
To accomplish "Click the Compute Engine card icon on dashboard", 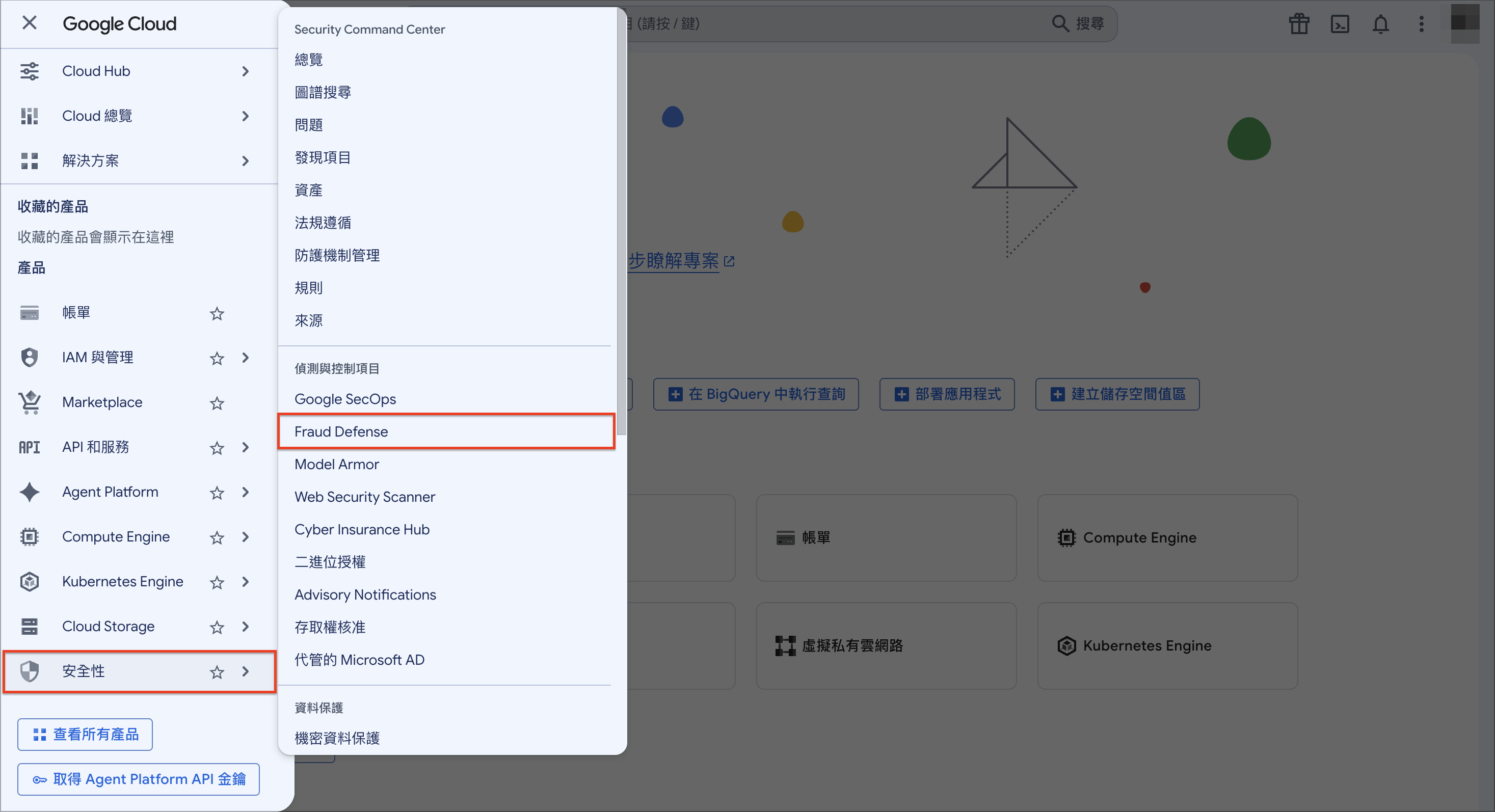I will pyautogui.click(x=1066, y=537).
